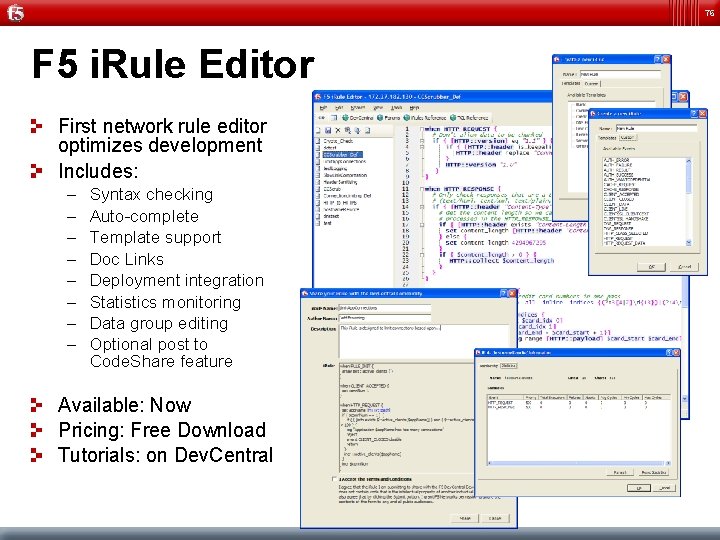Collapse the fold marker on line 17
720x540 pixels.
coord(422,225)
